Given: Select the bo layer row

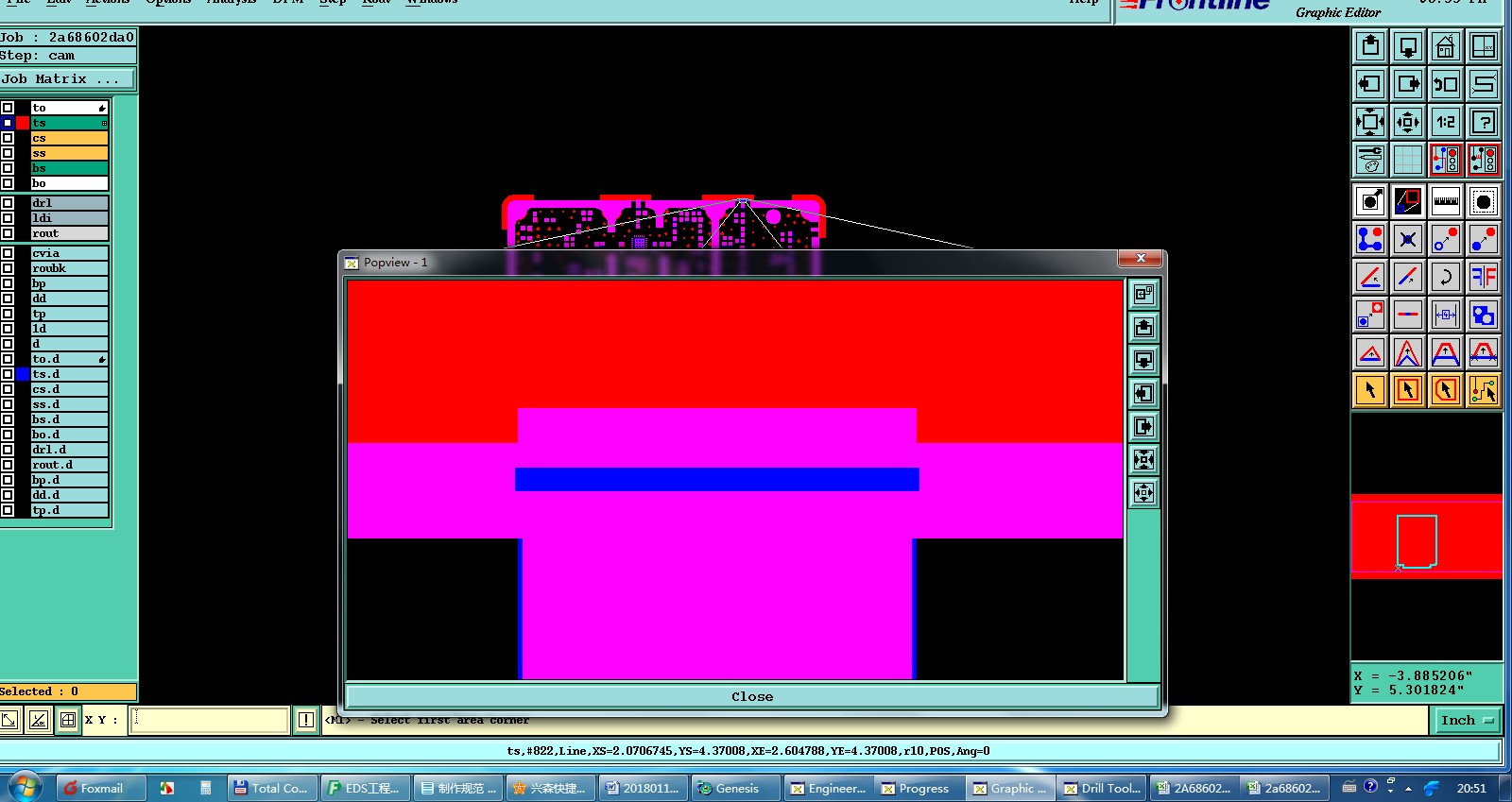Looking at the screenshot, I should point(70,183).
